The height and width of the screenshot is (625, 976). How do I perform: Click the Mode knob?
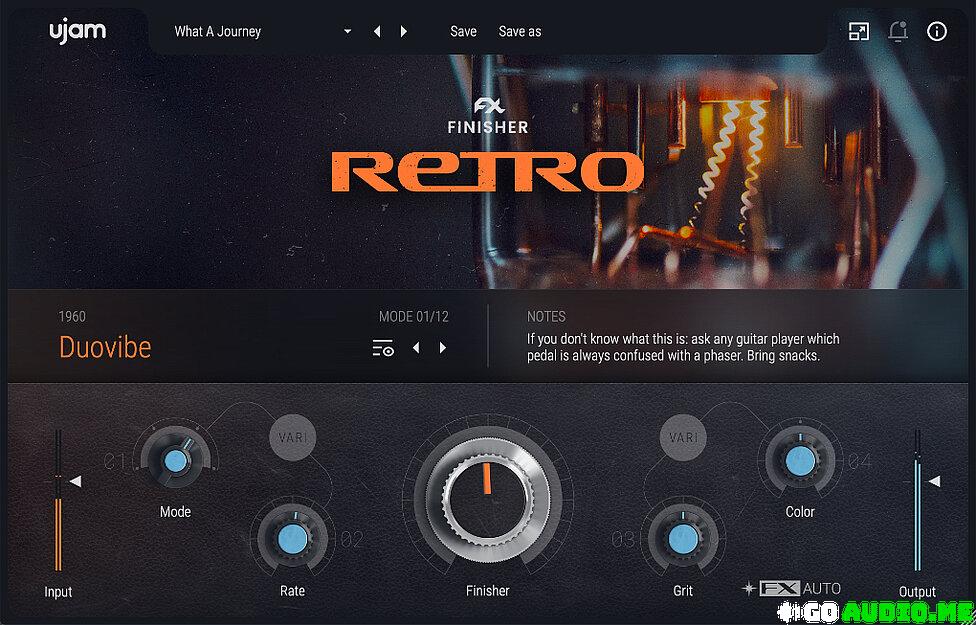[176, 461]
